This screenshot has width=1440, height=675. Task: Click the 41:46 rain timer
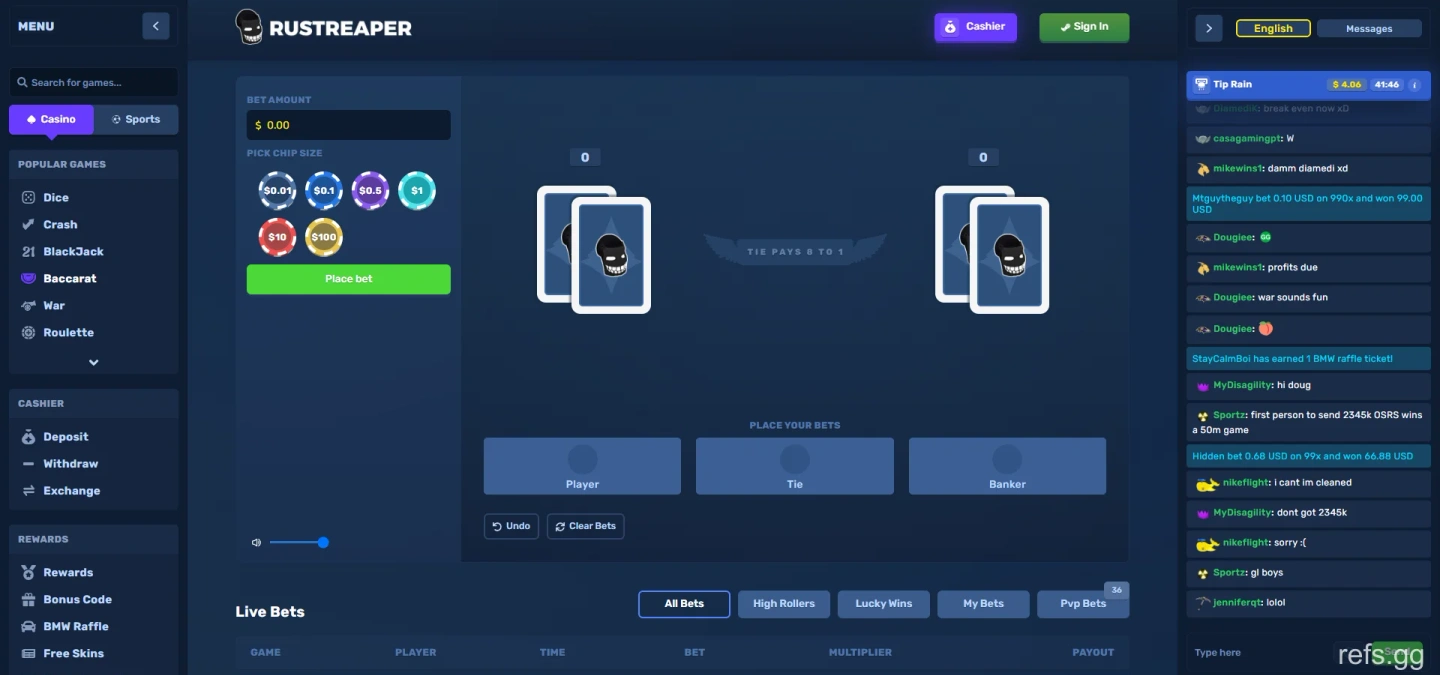click(x=1387, y=85)
